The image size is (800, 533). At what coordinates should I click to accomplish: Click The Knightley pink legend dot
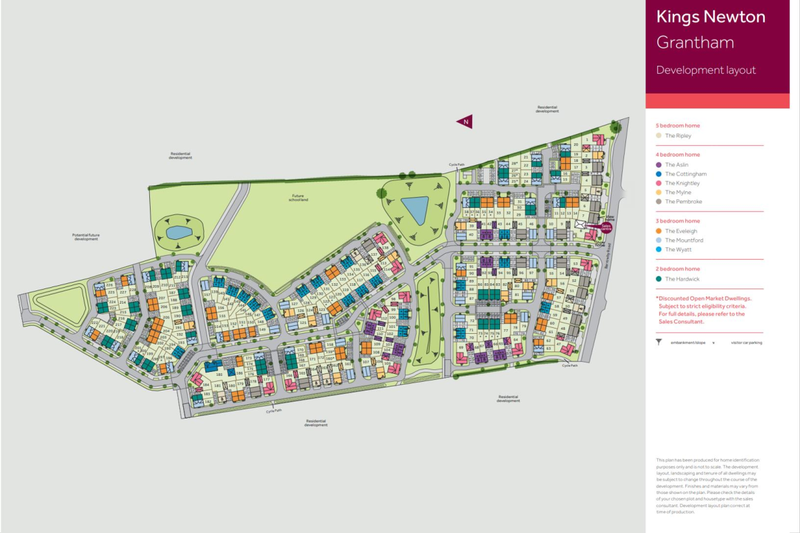click(659, 183)
